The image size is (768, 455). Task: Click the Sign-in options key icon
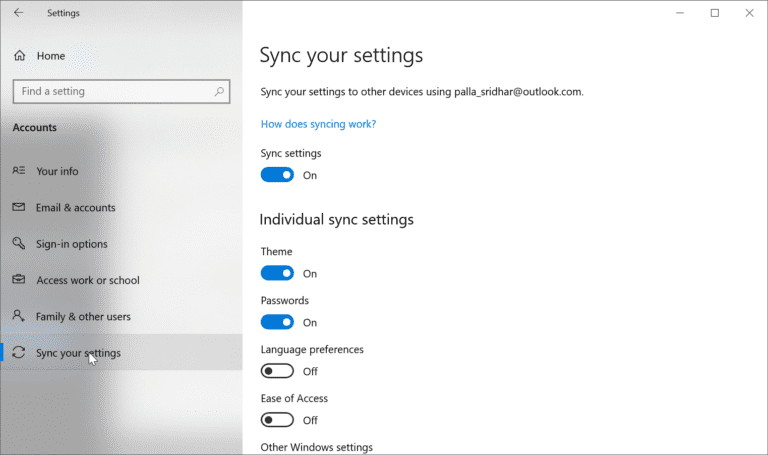[18, 244]
